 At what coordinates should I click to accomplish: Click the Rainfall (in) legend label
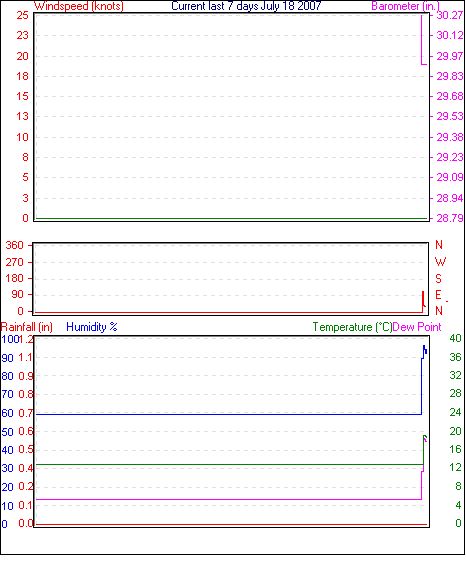pos(27,327)
